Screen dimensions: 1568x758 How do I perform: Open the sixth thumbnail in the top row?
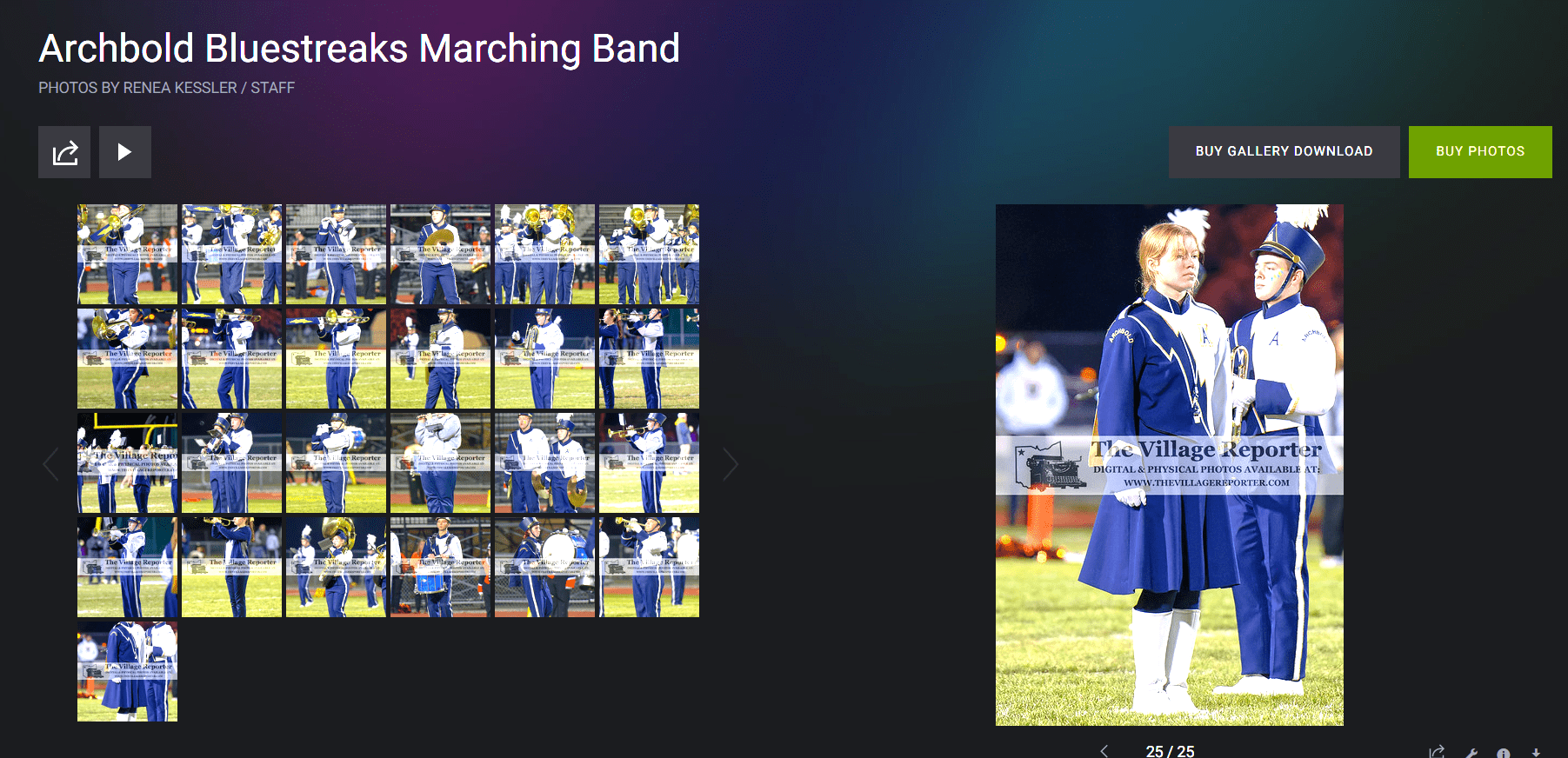click(x=649, y=254)
